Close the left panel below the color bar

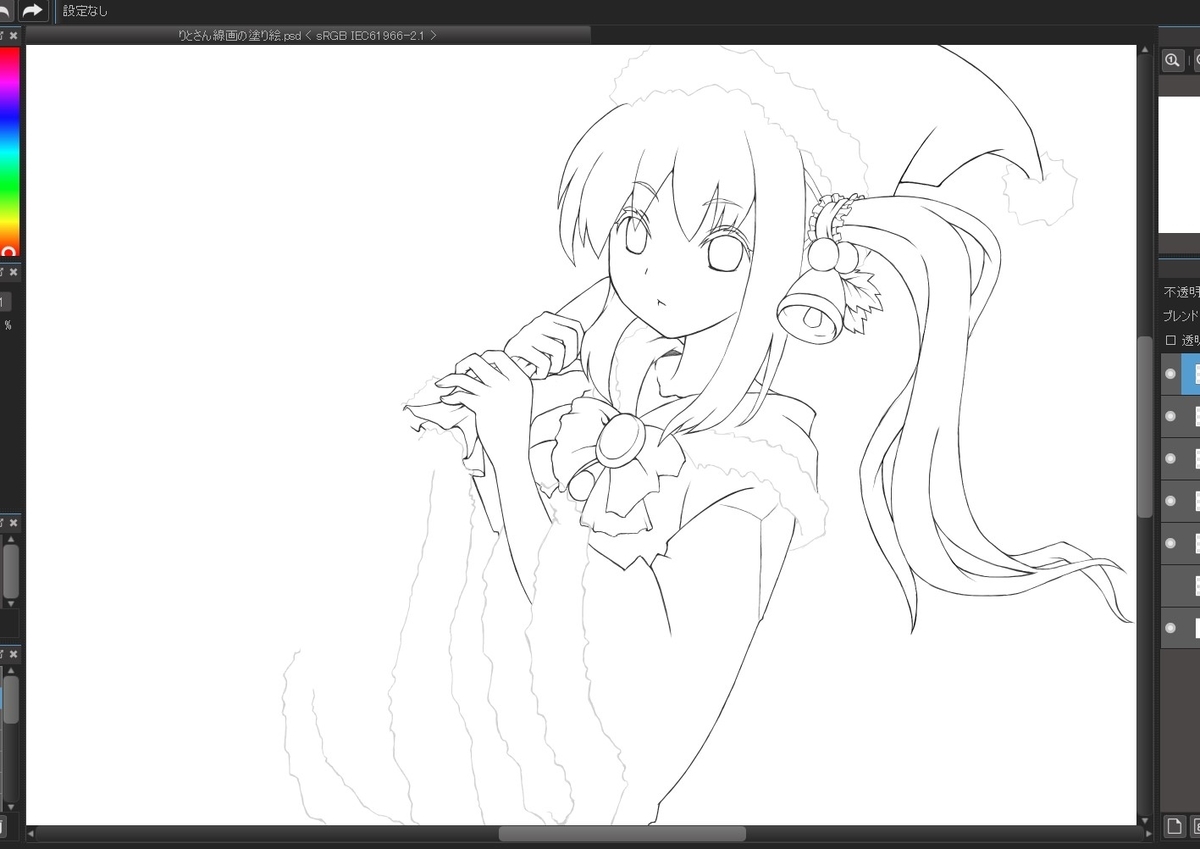pos(14,271)
